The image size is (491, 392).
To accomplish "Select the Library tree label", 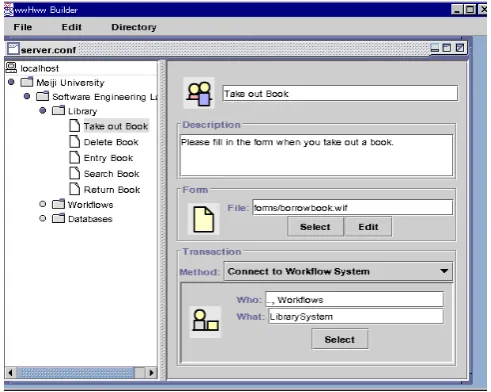I will pos(83,111).
